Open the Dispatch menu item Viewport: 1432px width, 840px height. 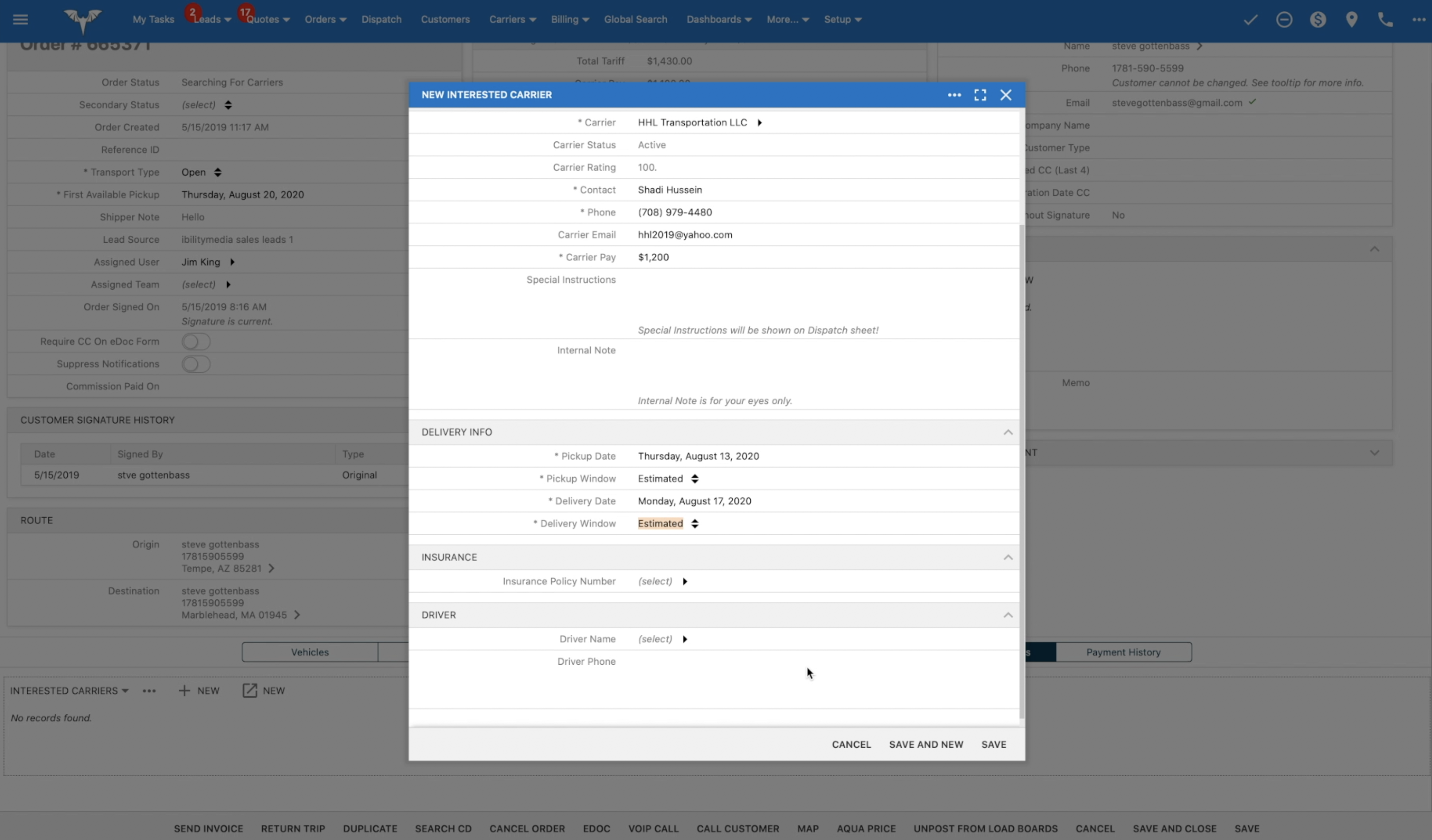coord(381,19)
